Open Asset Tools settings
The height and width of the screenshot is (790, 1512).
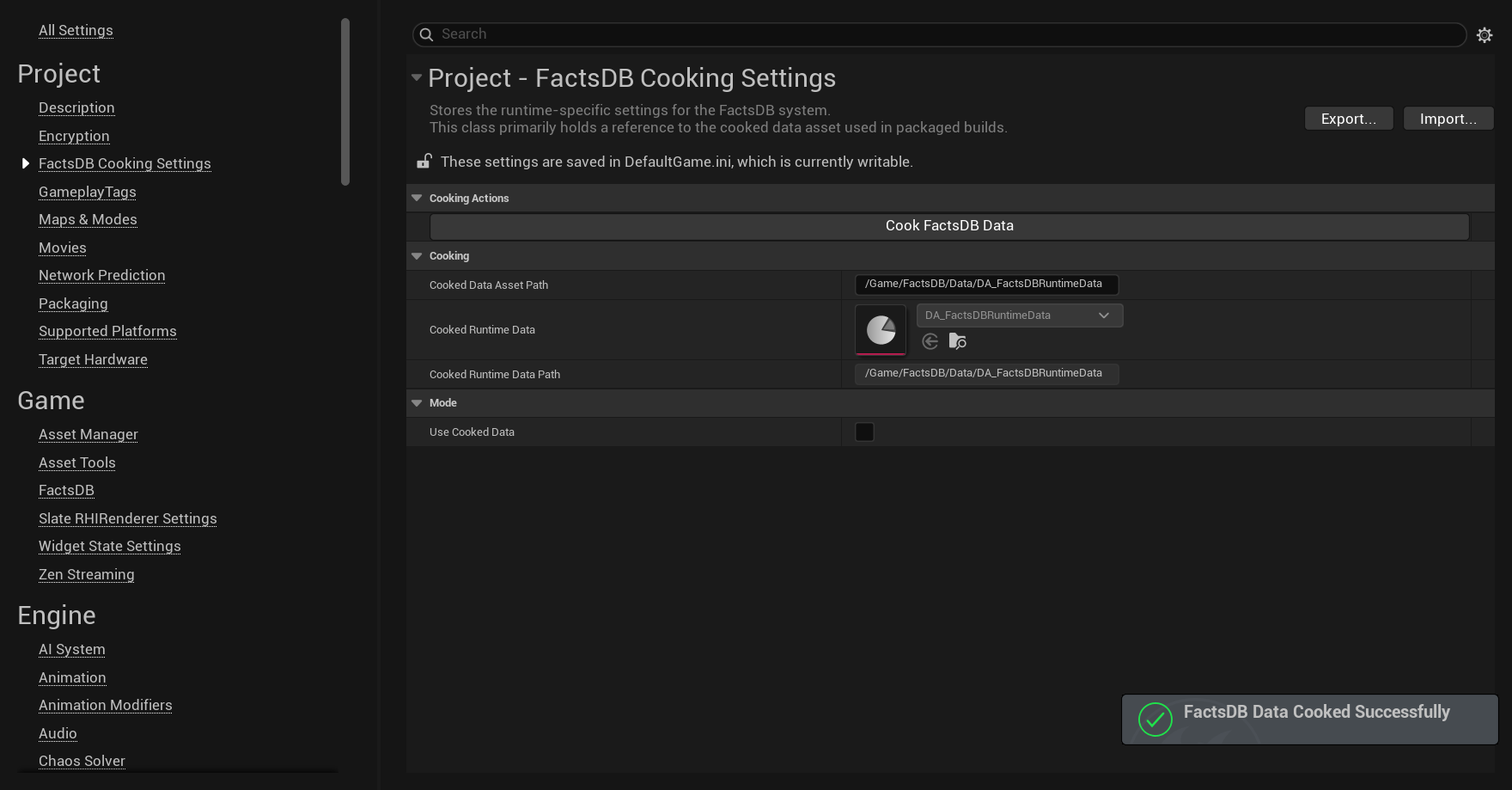pyautogui.click(x=76, y=462)
